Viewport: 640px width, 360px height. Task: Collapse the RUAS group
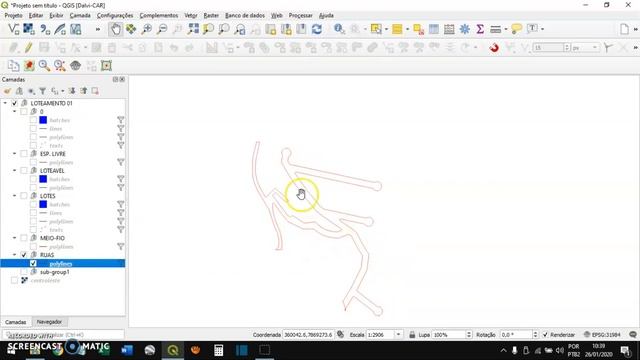(x=15, y=255)
